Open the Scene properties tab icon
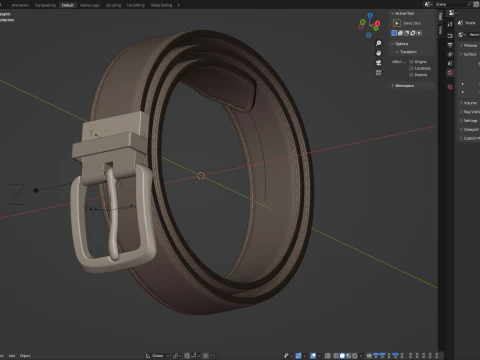This screenshot has height=360, width=480. [450, 63]
